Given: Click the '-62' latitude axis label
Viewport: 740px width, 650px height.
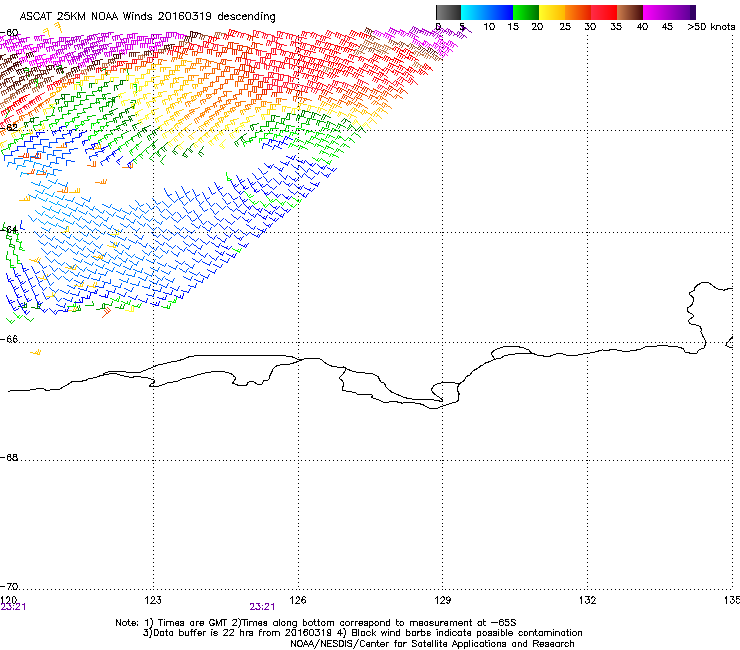Looking at the screenshot, I should coord(9,127).
